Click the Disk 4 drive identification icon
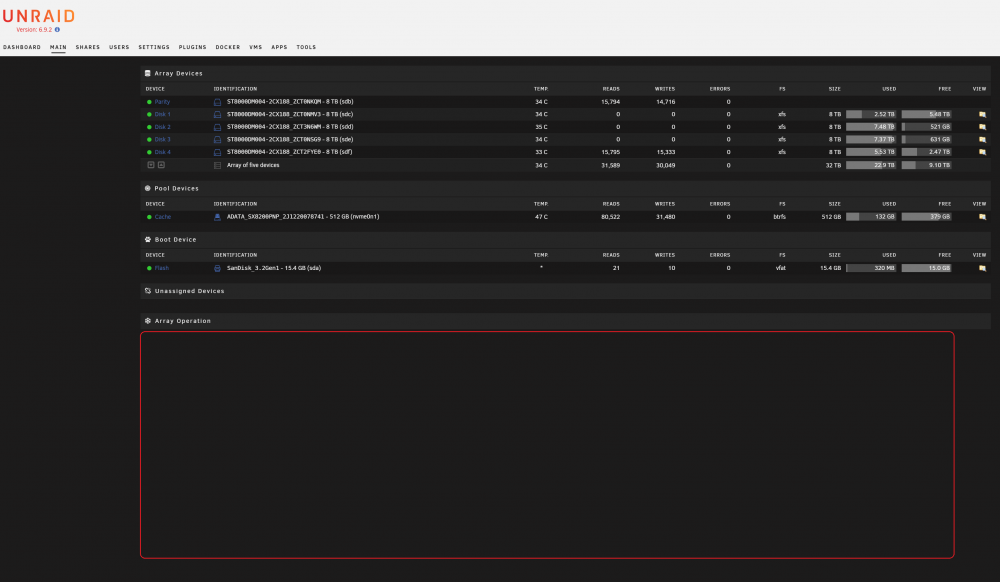 (x=217, y=152)
